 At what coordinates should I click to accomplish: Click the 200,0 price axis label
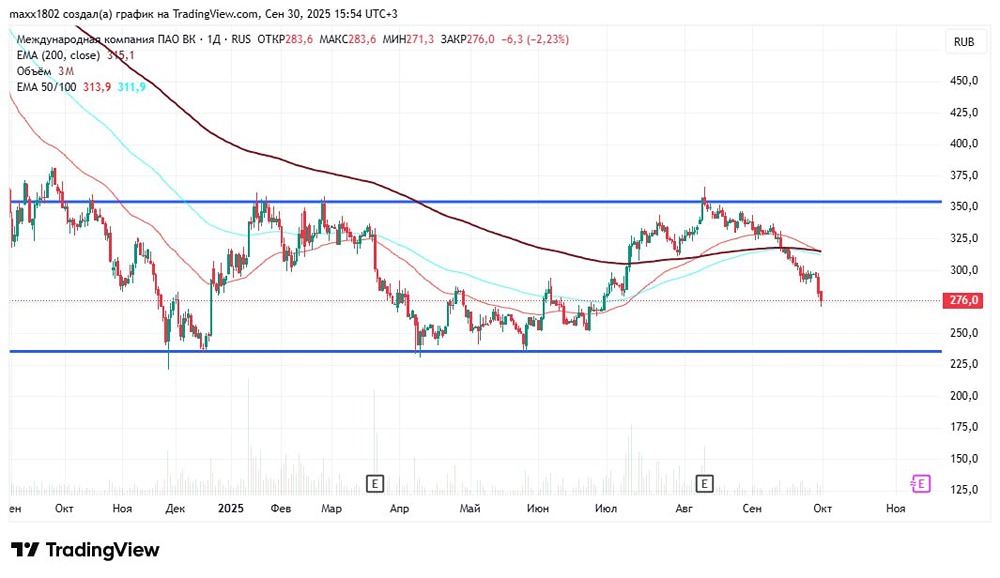click(964, 396)
